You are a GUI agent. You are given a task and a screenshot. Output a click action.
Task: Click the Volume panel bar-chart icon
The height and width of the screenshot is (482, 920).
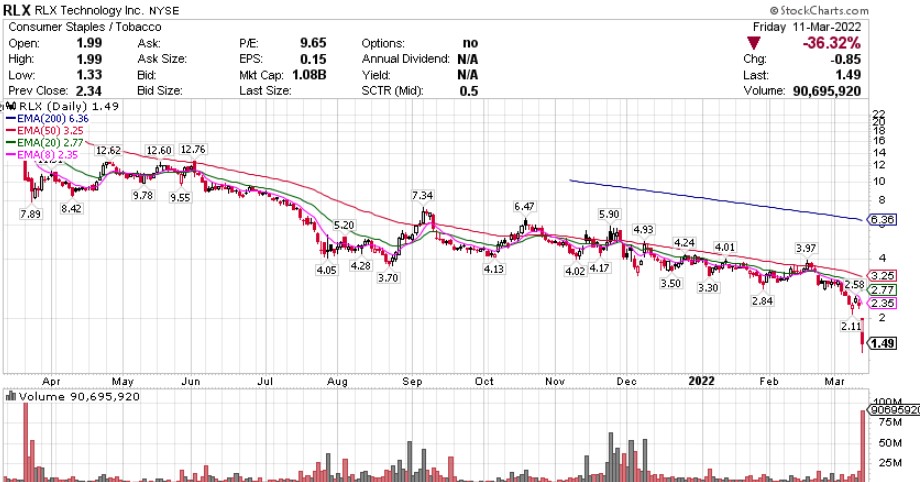point(11,396)
